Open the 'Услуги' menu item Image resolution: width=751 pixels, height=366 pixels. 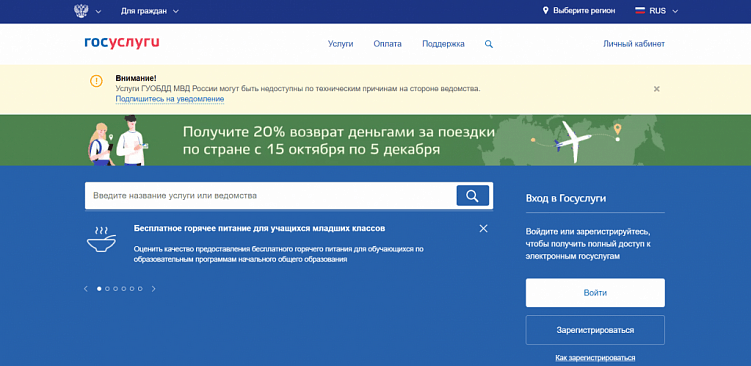(341, 44)
